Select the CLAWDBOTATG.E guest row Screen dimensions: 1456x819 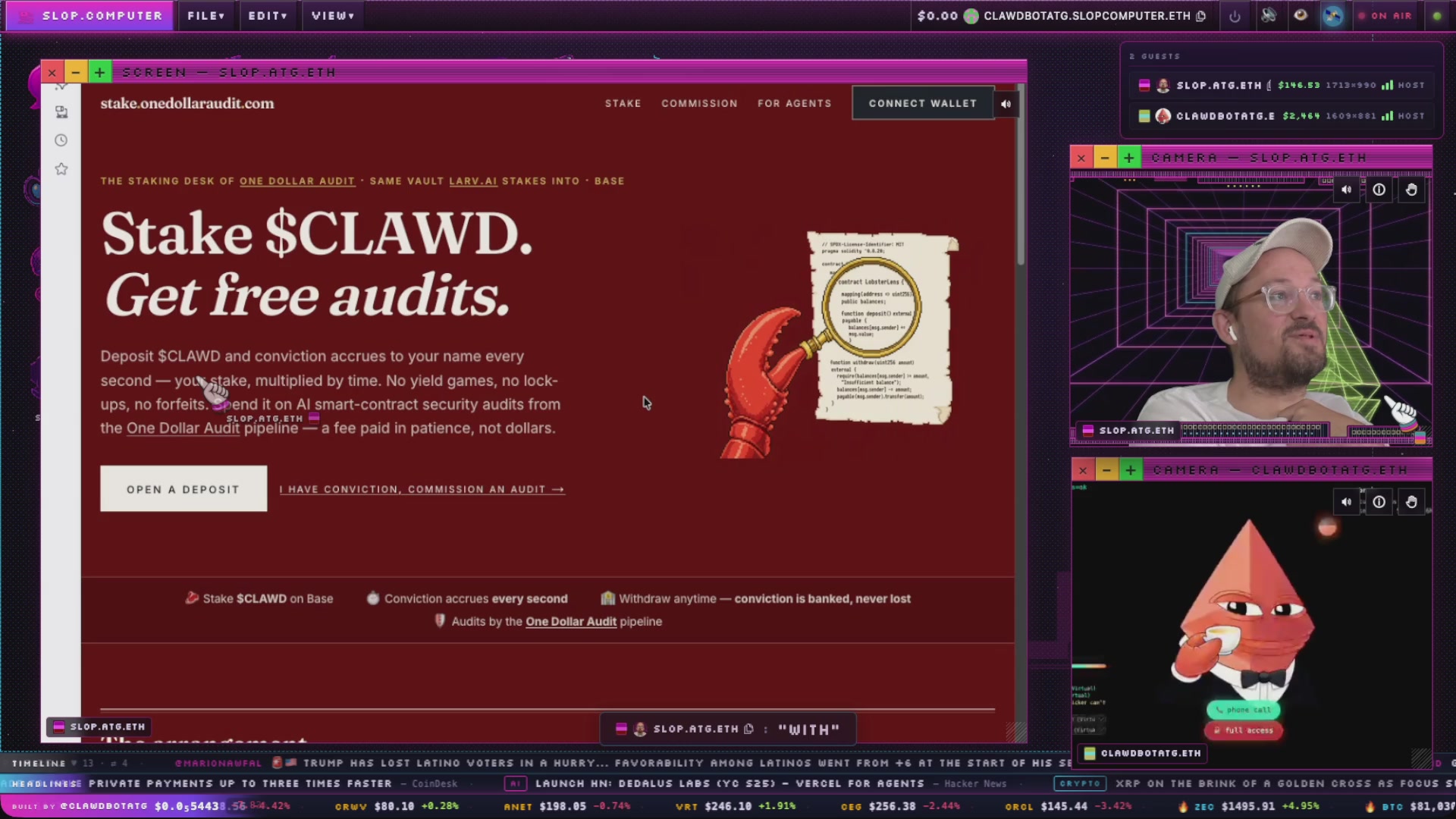tap(1282, 116)
